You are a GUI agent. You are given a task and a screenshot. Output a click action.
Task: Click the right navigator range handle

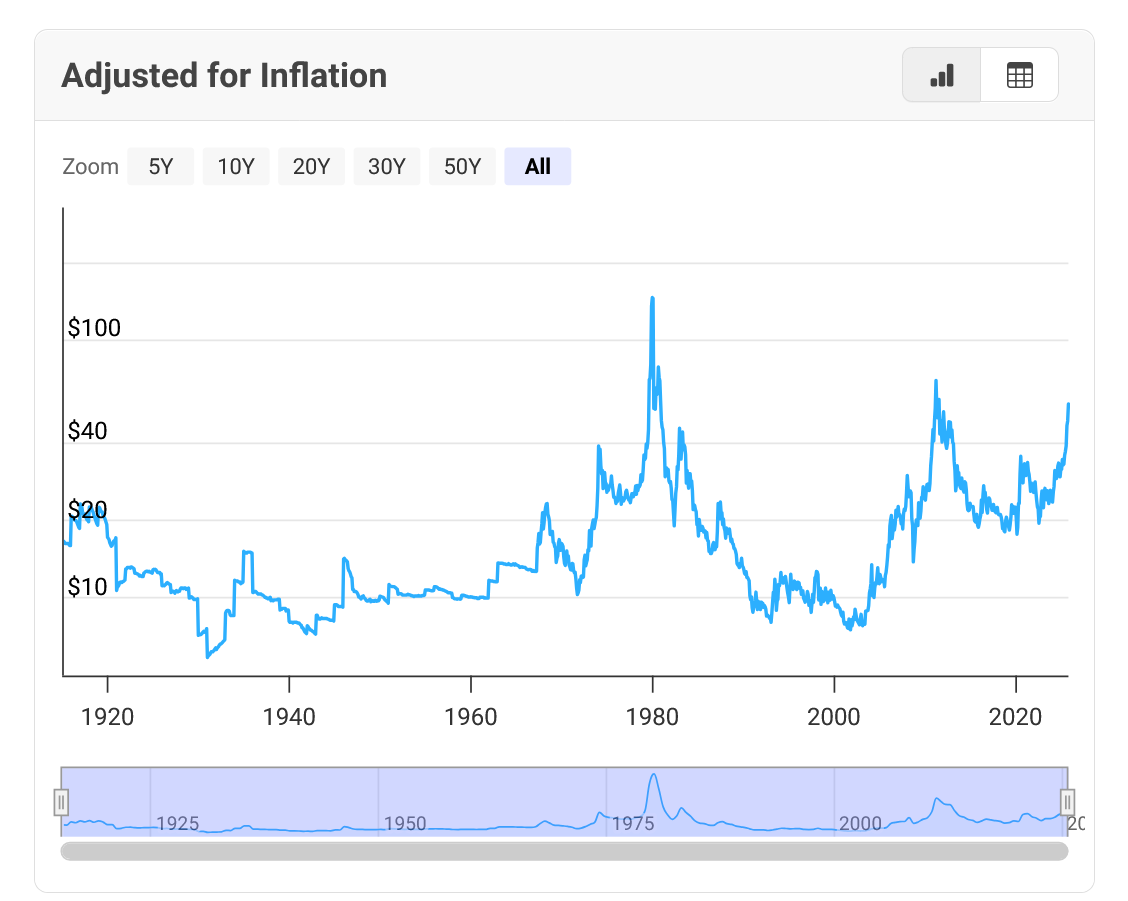[x=1067, y=802]
